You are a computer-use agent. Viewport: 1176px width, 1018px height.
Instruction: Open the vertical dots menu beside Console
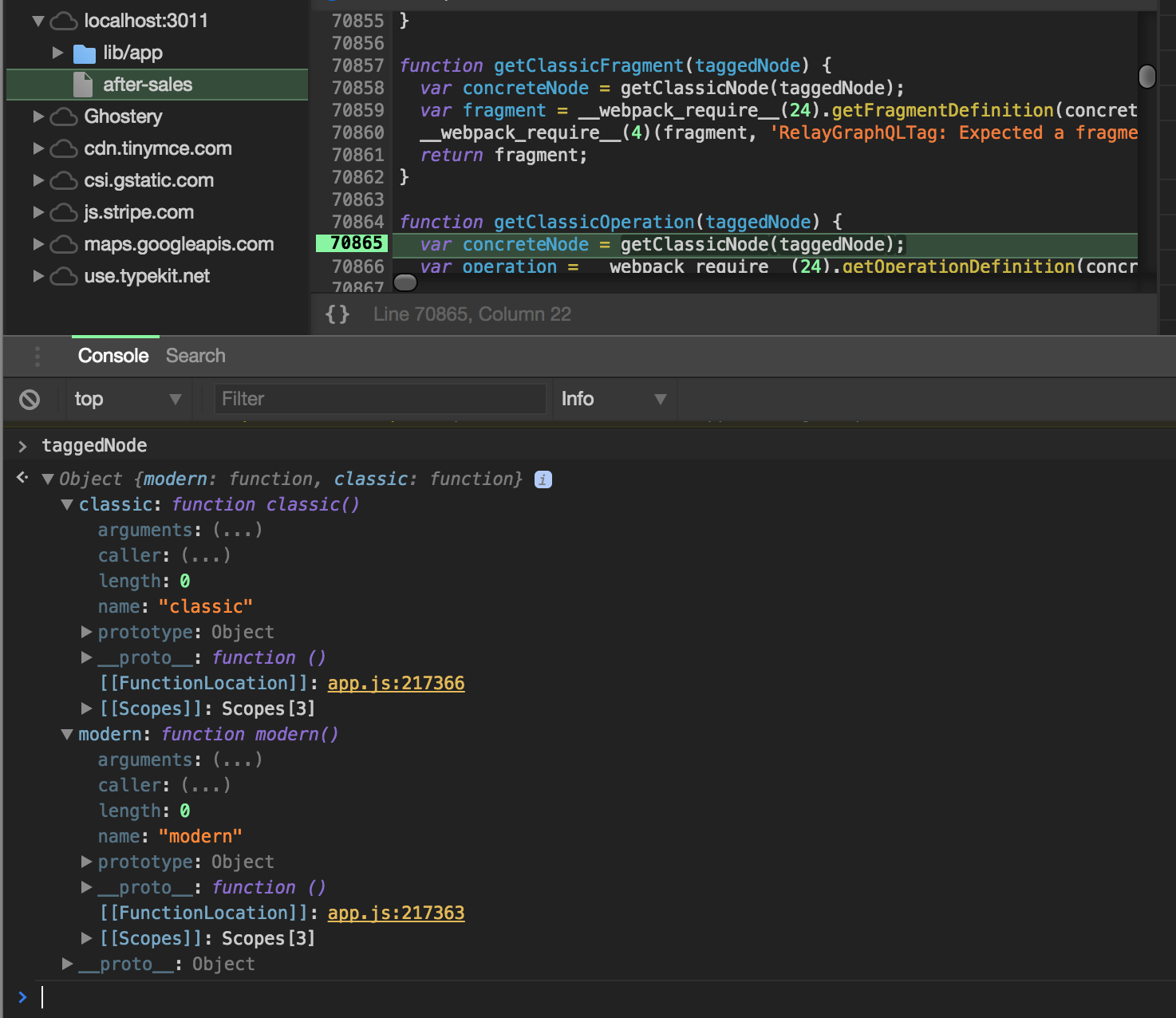tap(37, 356)
